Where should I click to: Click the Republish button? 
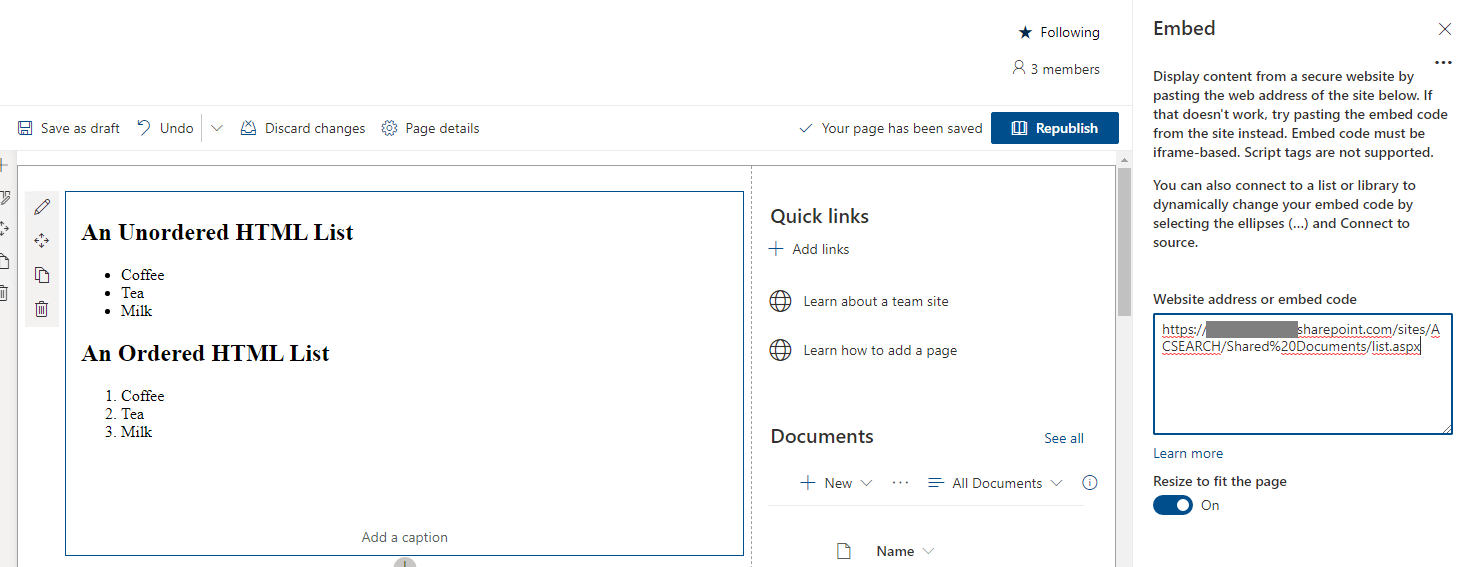coord(1055,128)
